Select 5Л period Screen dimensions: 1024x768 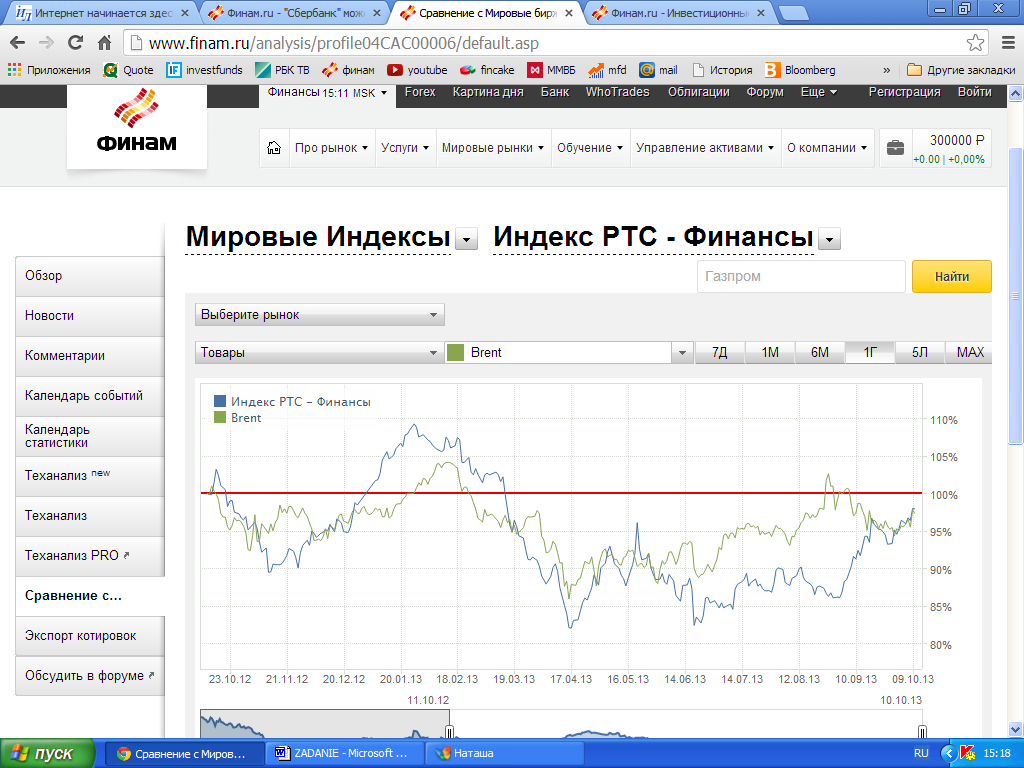(920, 353)
